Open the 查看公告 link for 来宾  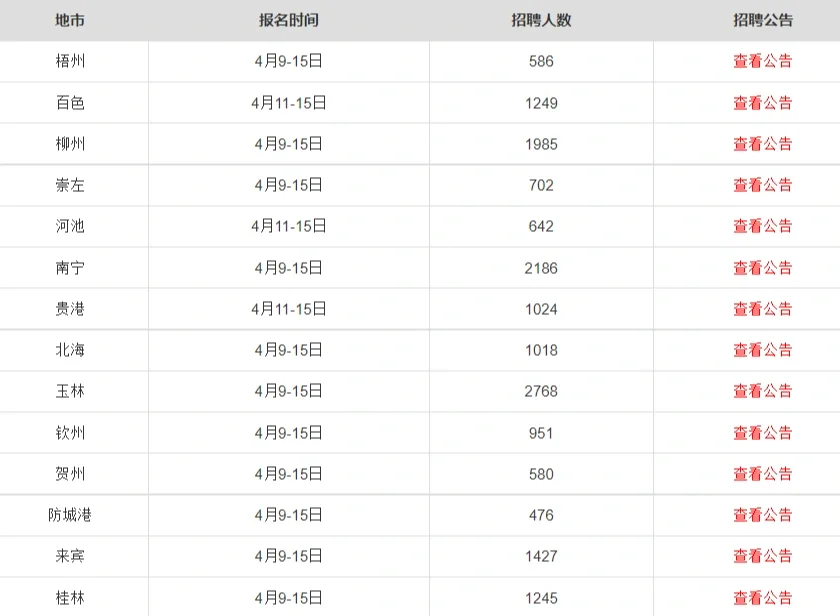[x=762, y=556]
